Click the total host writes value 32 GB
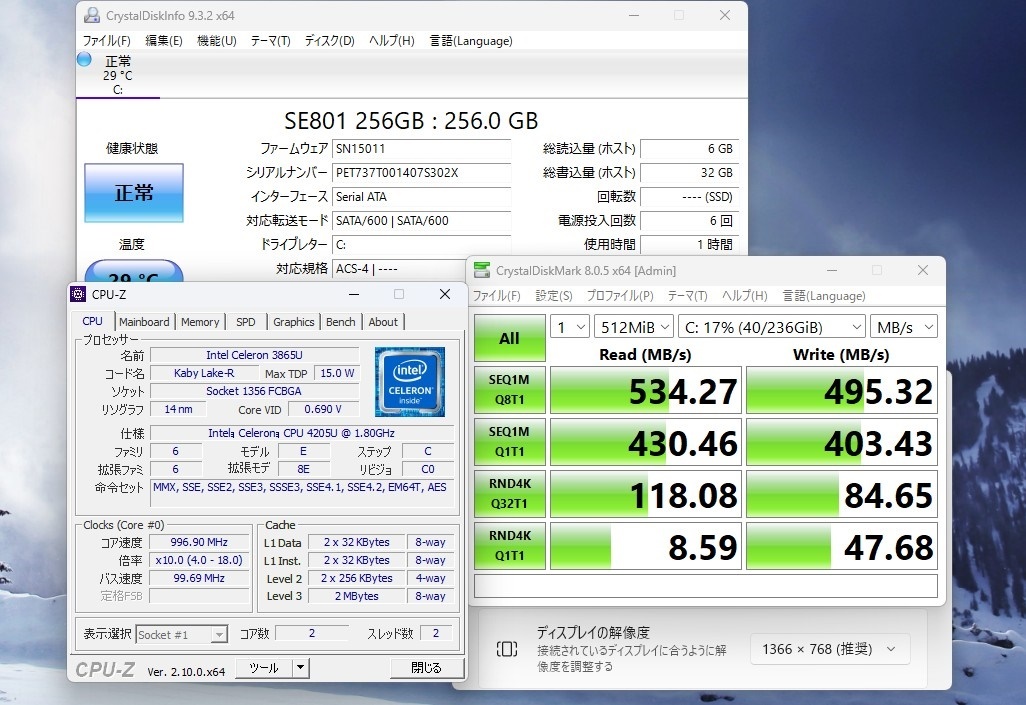Screen dimensions: 1026x705 690,173
